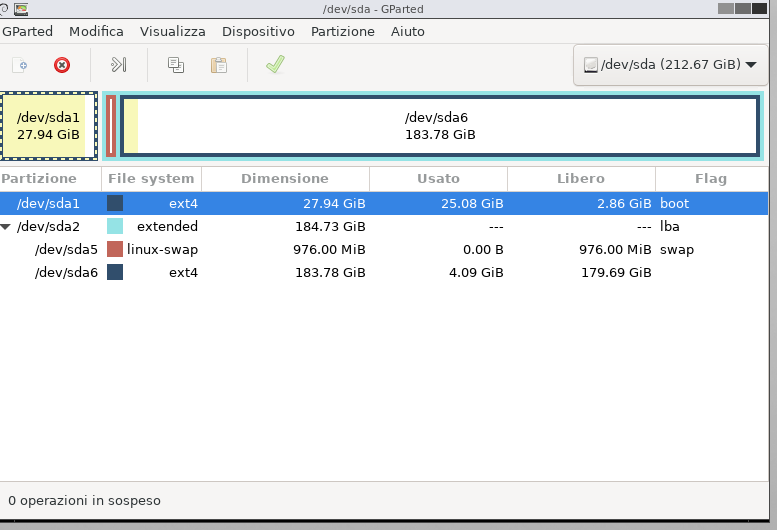This screenshot has height=530, width=777.
Task: Select the /dev/sda1 row in partition list
Action: click(384, 204)
